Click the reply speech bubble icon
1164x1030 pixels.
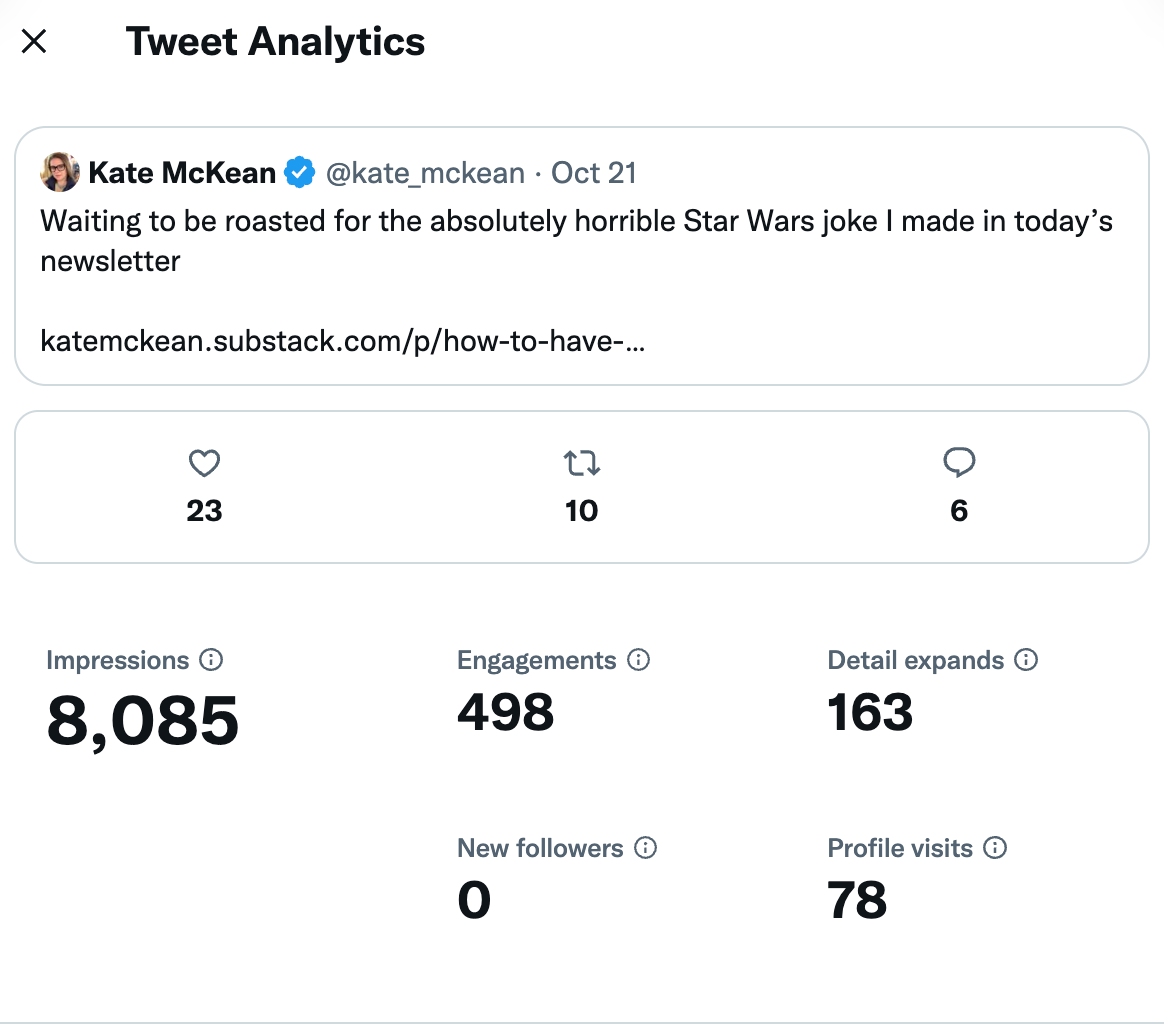pyautogui.click(x=959, y=462)
